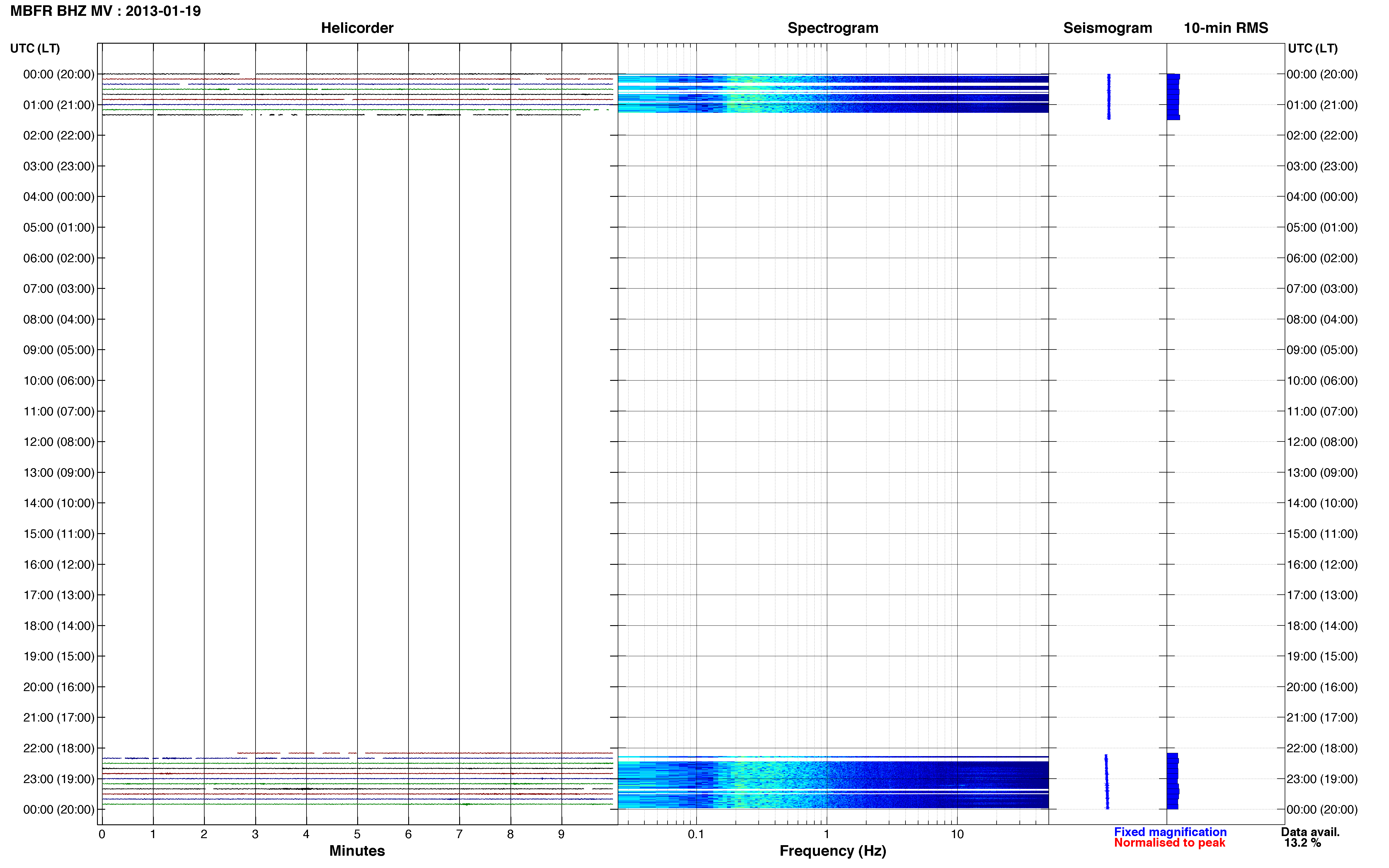
Task: Click the upper blue RMS bar
Action: [1173, 96]
